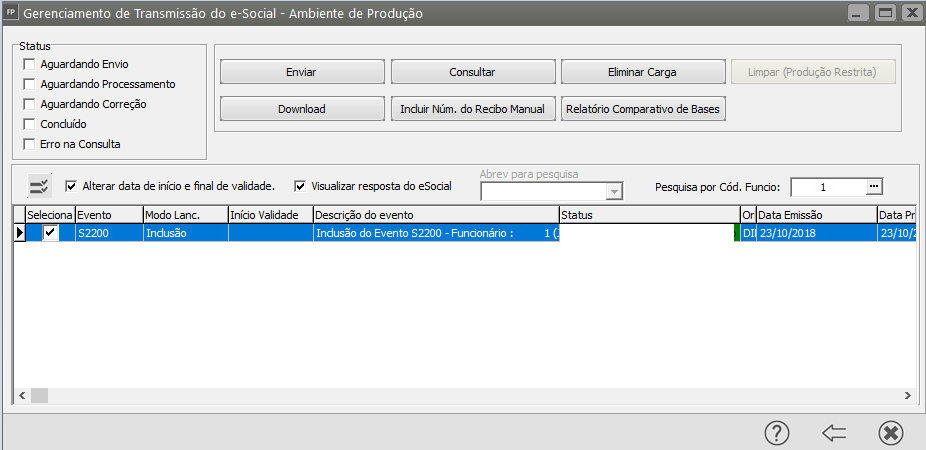Click the Inclusão do Evento S2200 description cell
The height and width of the screenshot is (450, 926).
(x=436, y=233)
